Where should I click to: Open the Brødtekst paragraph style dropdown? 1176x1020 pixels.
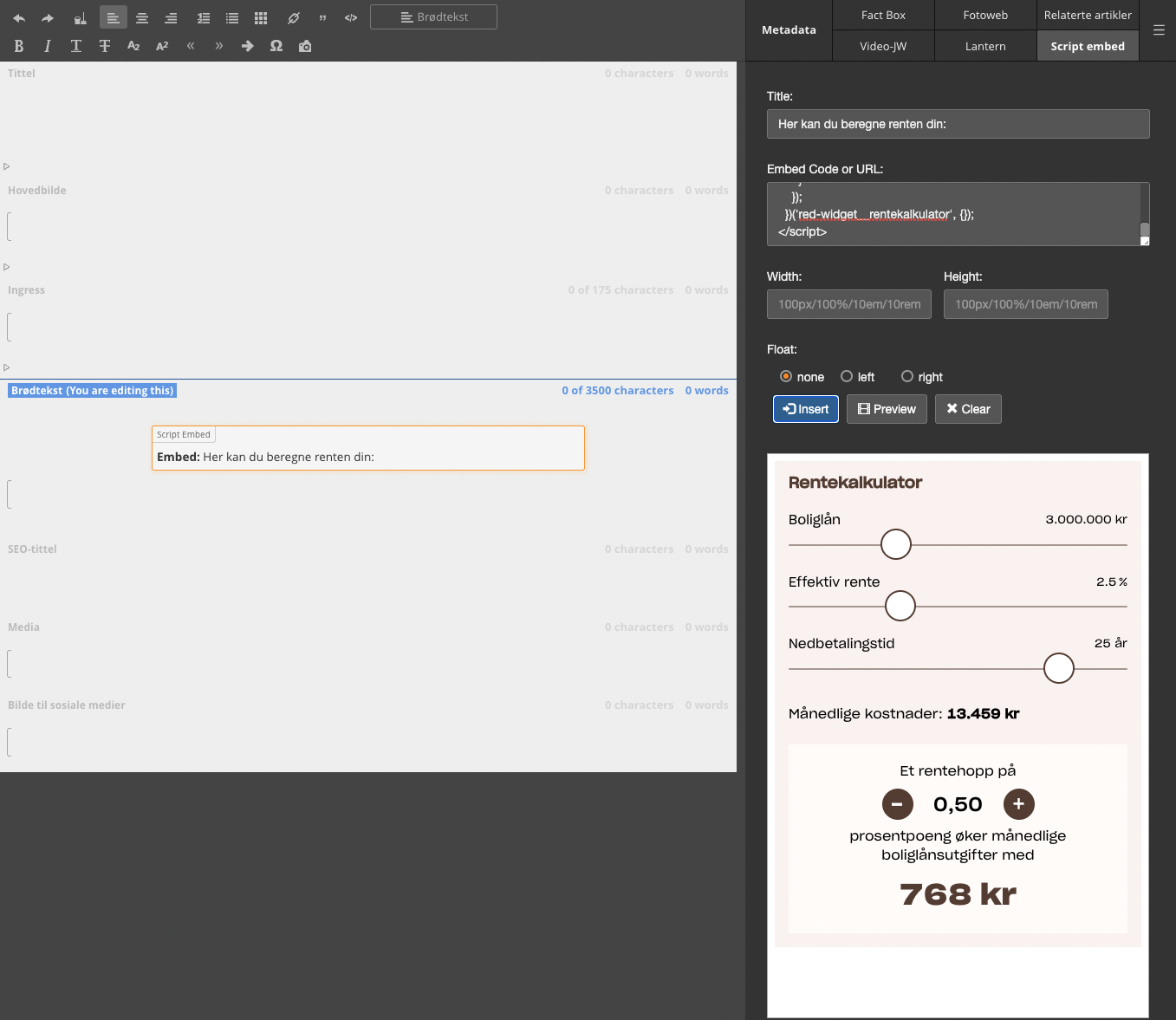coord(433,17)
